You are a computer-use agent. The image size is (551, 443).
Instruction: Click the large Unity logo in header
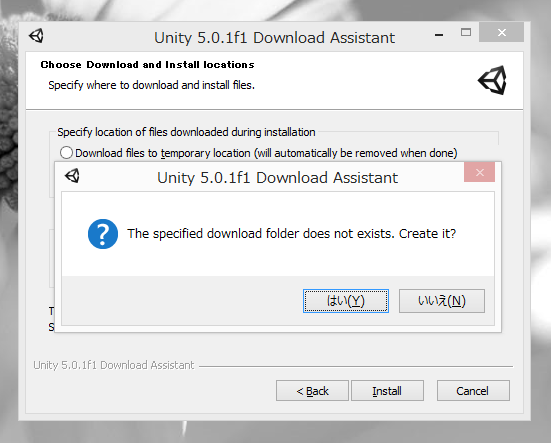coord(492,80)
